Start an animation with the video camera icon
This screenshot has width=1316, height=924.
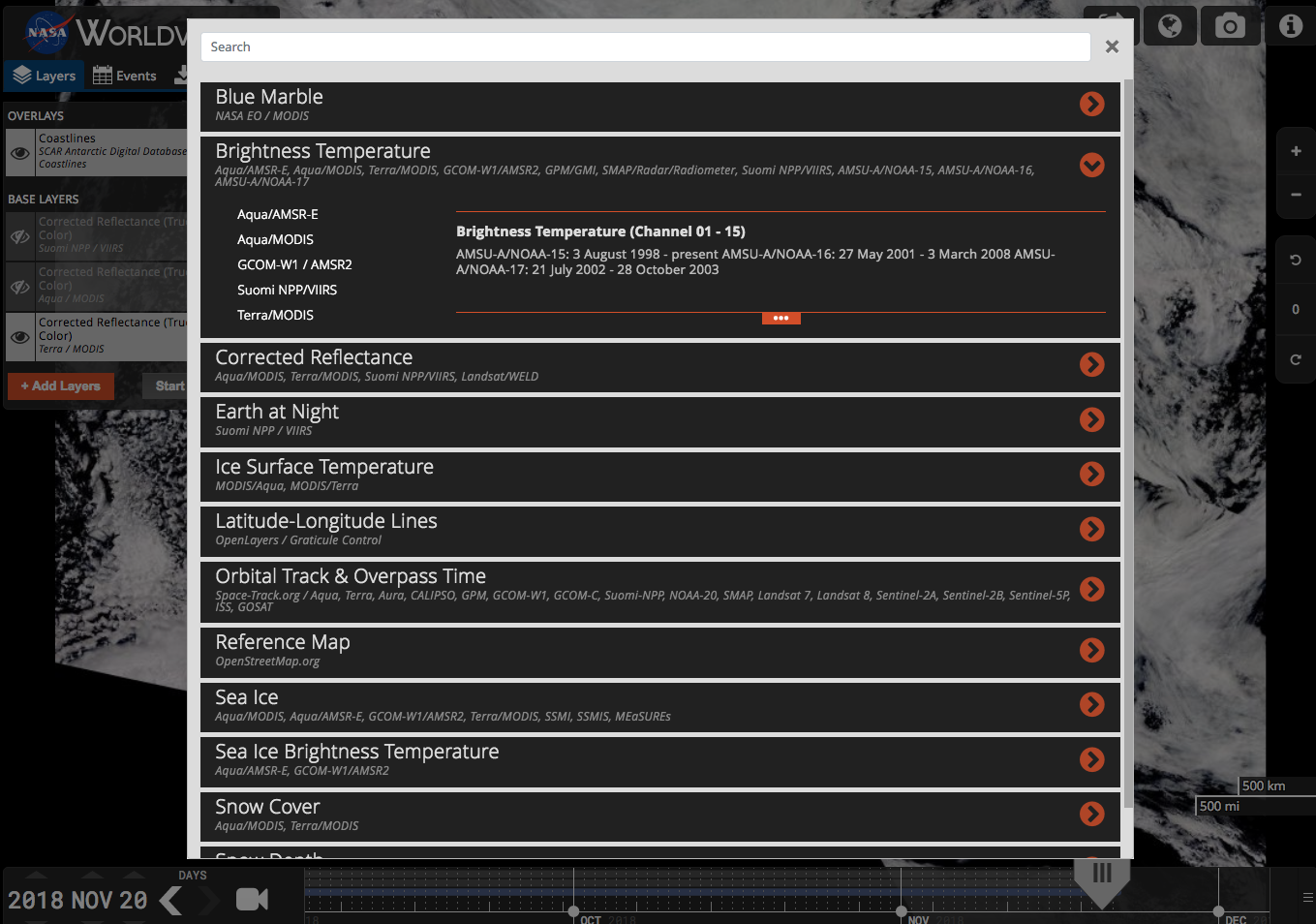pos(252,899)
